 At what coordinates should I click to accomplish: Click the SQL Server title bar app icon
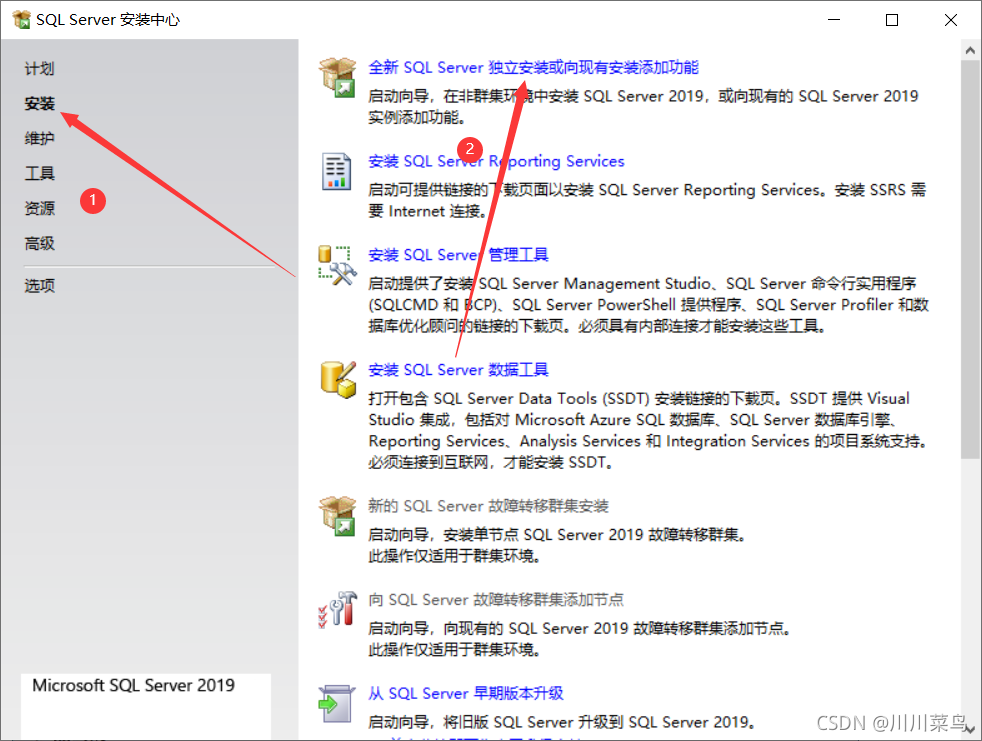22,19
